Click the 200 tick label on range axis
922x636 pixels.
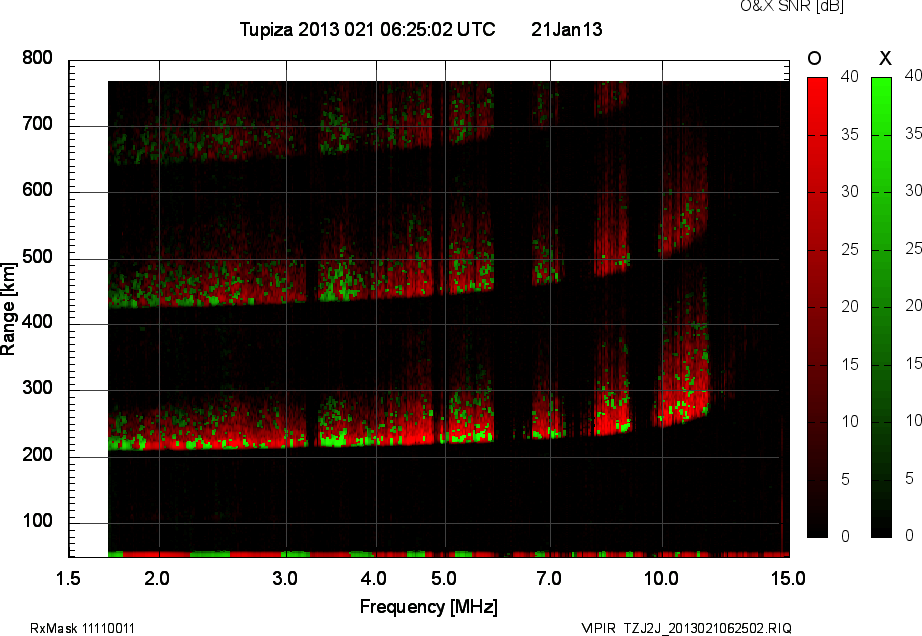(37, 454)
